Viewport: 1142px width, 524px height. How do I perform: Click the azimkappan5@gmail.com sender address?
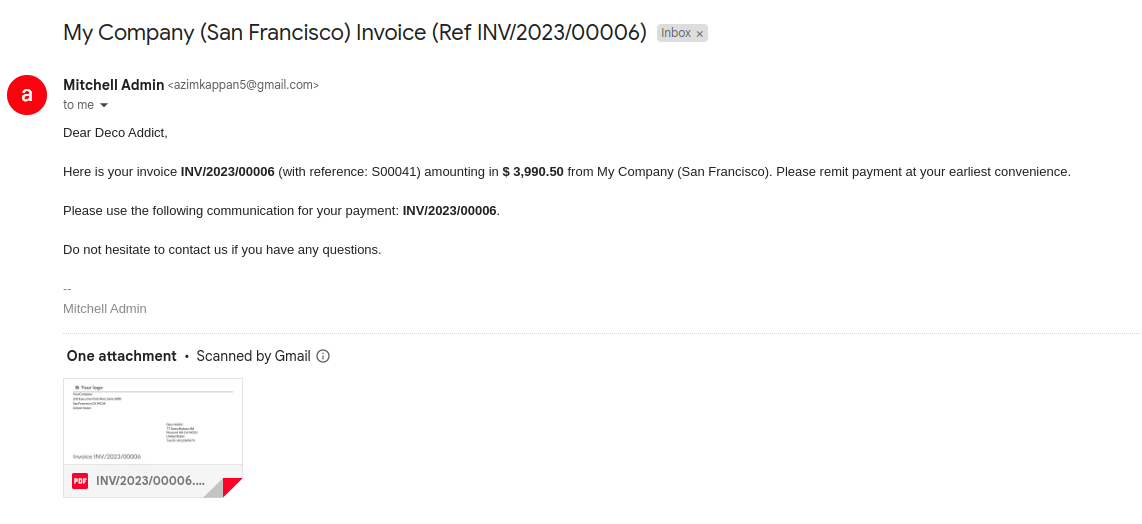[x=243, y=86]
